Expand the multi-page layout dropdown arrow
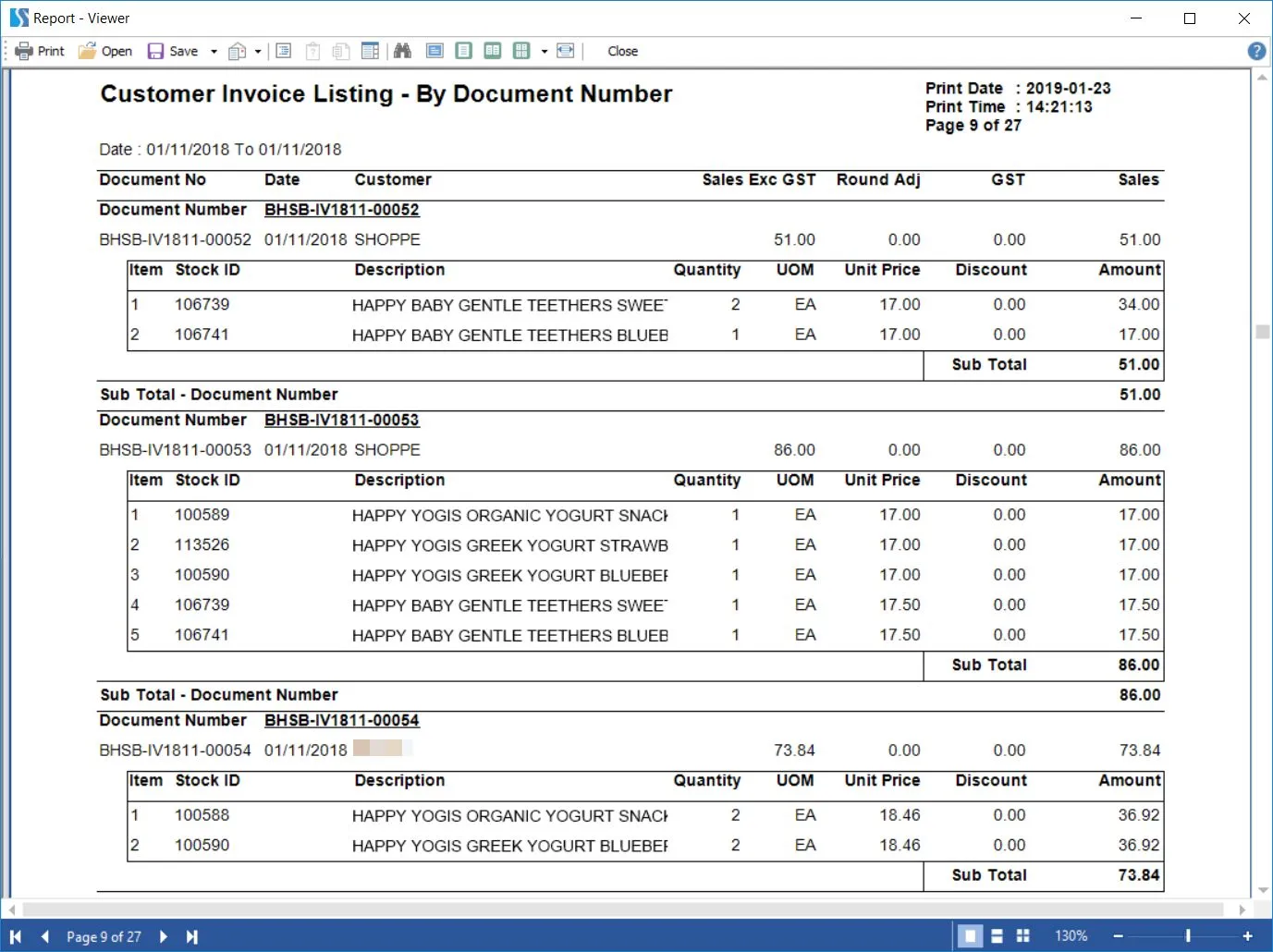 pyautogui.click(x=544, y=52)
